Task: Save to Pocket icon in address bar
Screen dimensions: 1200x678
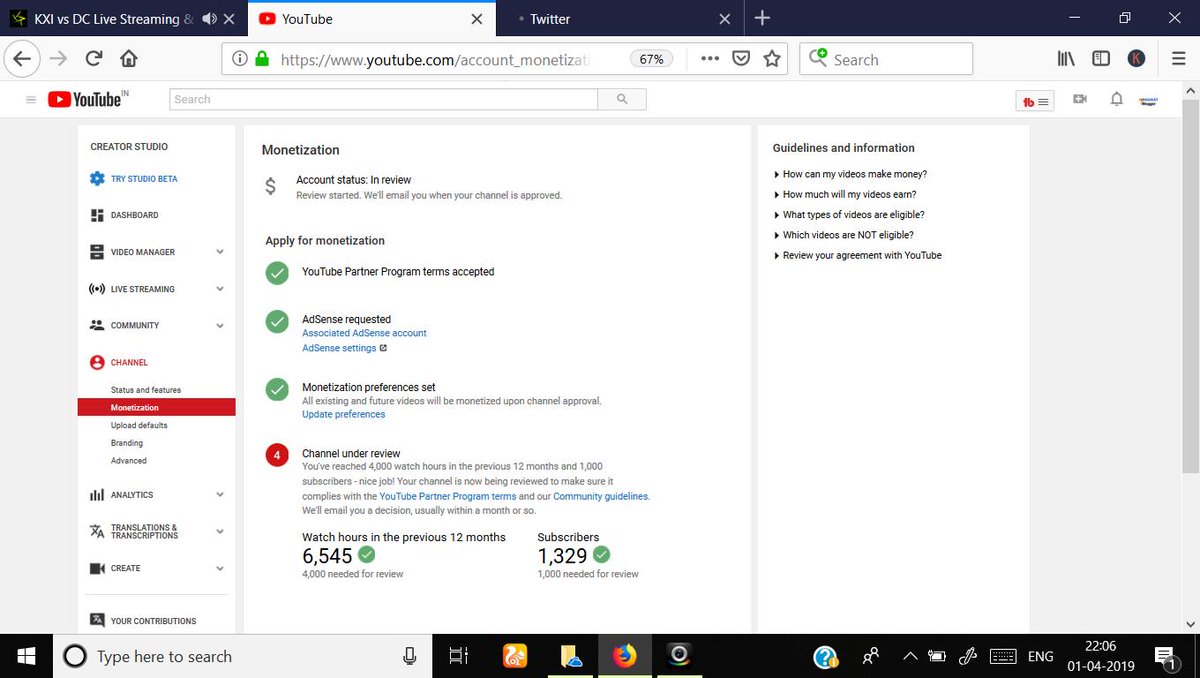Action: (741, 59)
